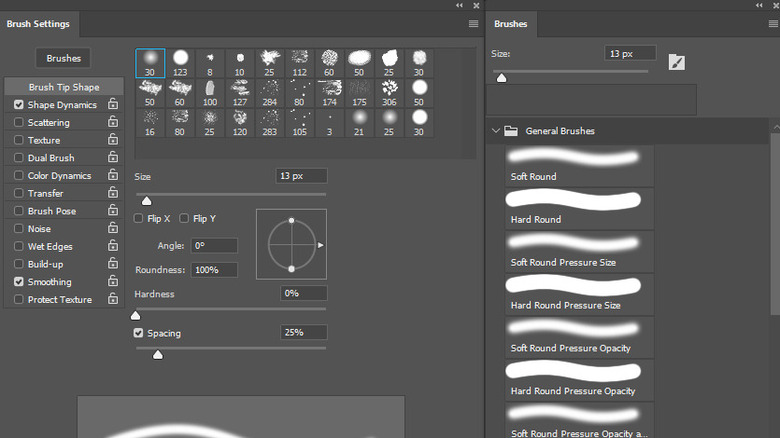Select the Brushes panel tab

pyautogui.click(x=511, y=23)
